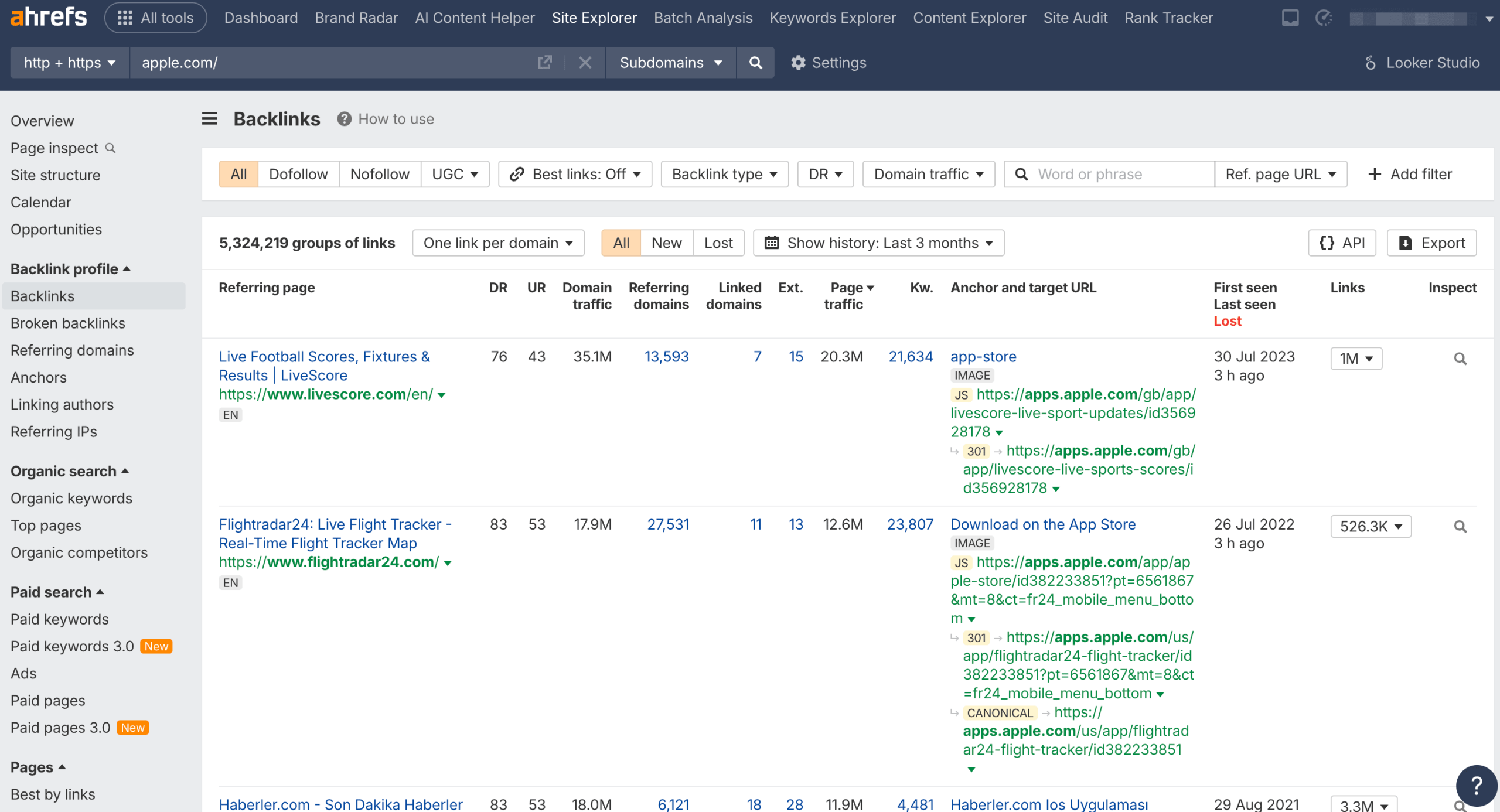Export the backlinks list
The height and width of the screenshot is (812, 1500).
coord(1432,243)
